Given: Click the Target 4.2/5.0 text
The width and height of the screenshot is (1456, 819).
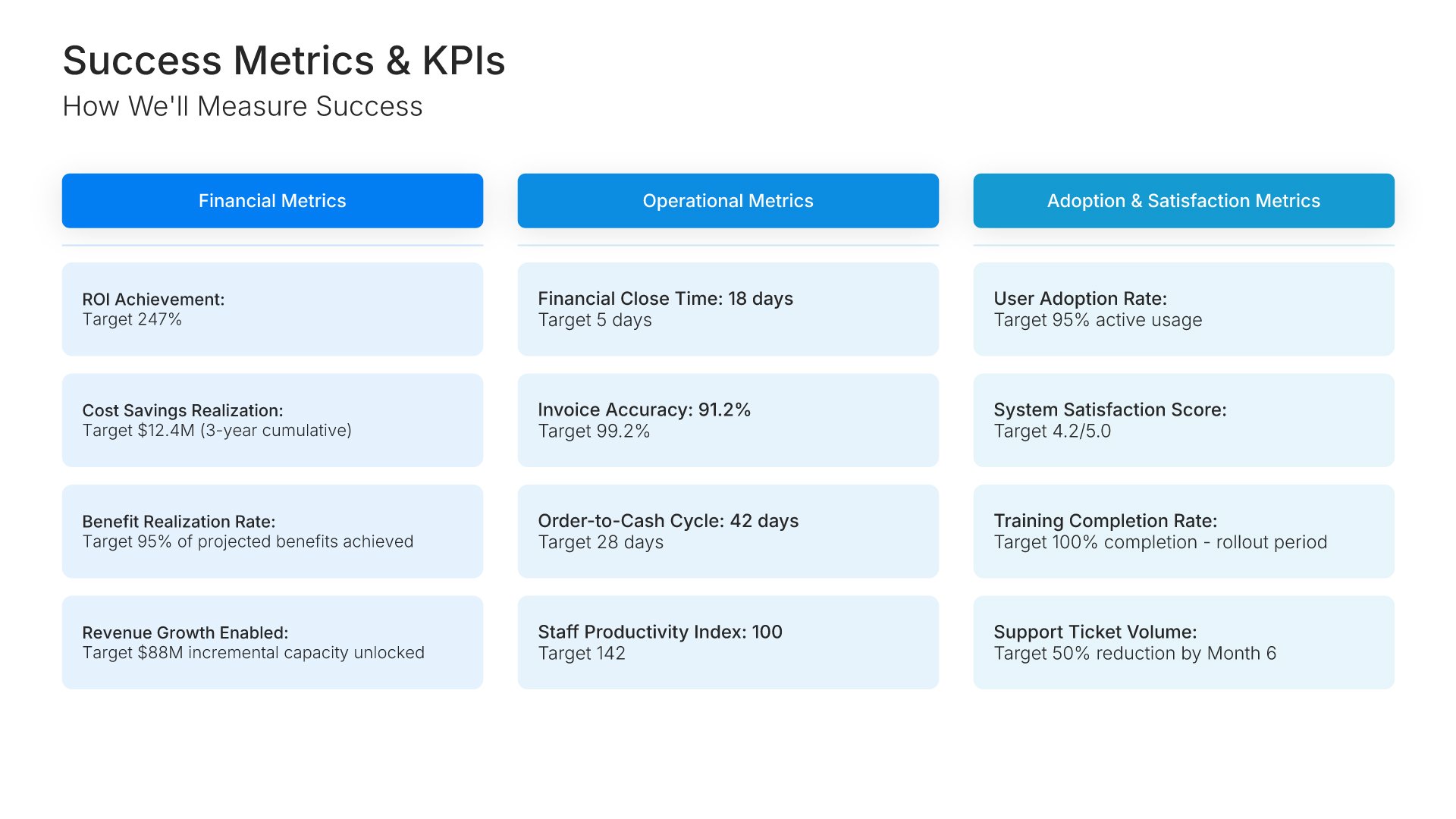Looking at the screenshot, I should [x=1052, y=431].
